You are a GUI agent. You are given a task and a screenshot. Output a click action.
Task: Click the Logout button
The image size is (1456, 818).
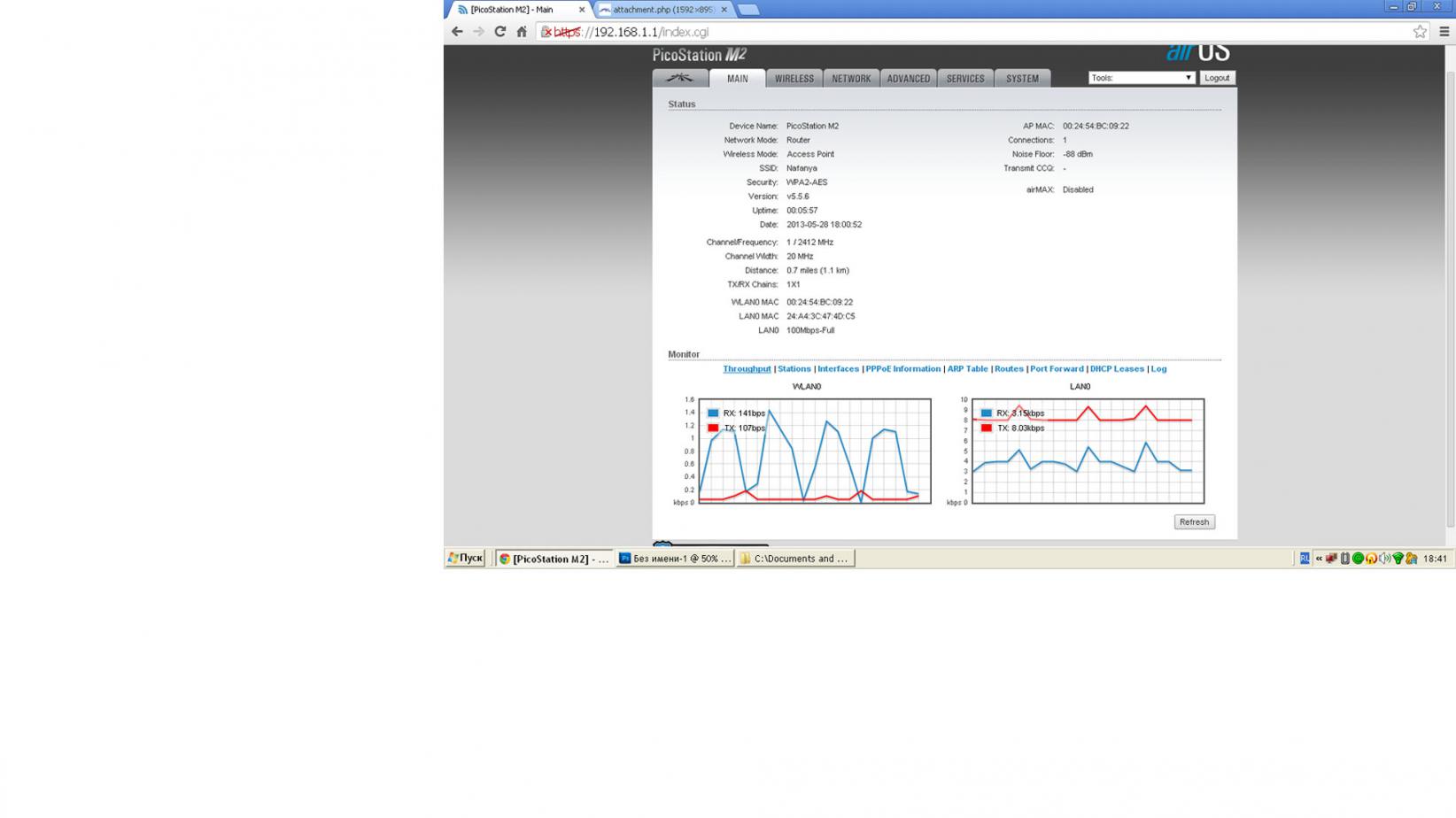pyautogui.click(x=1217, y=78)
